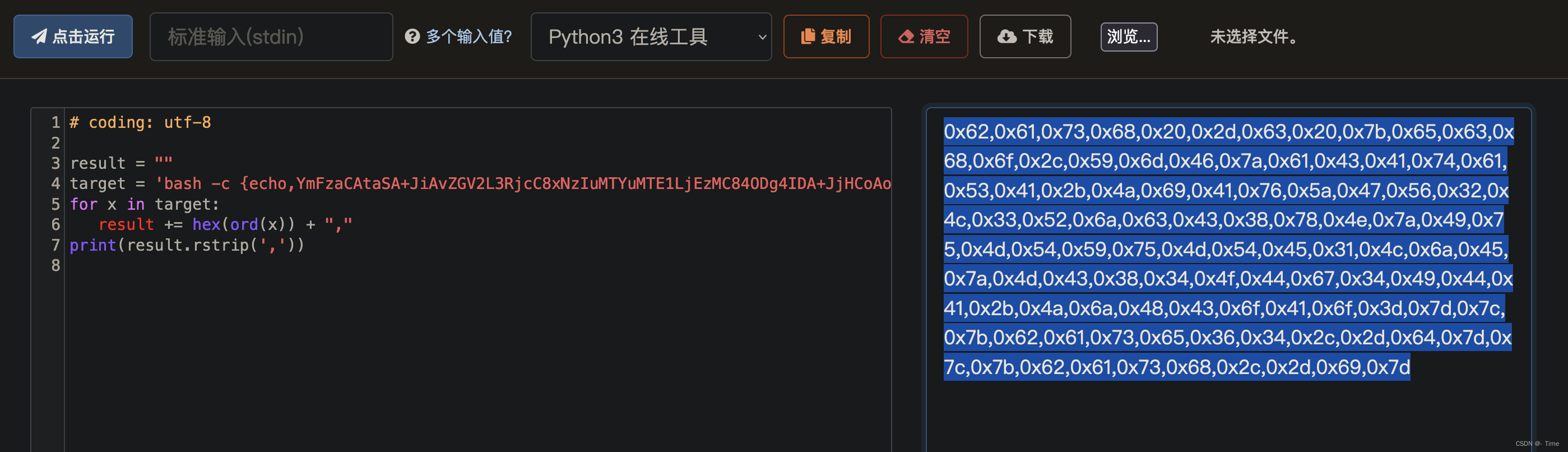
Task: Click code line 6 'result += hex(ord(x))'
Action: (225, 224)
